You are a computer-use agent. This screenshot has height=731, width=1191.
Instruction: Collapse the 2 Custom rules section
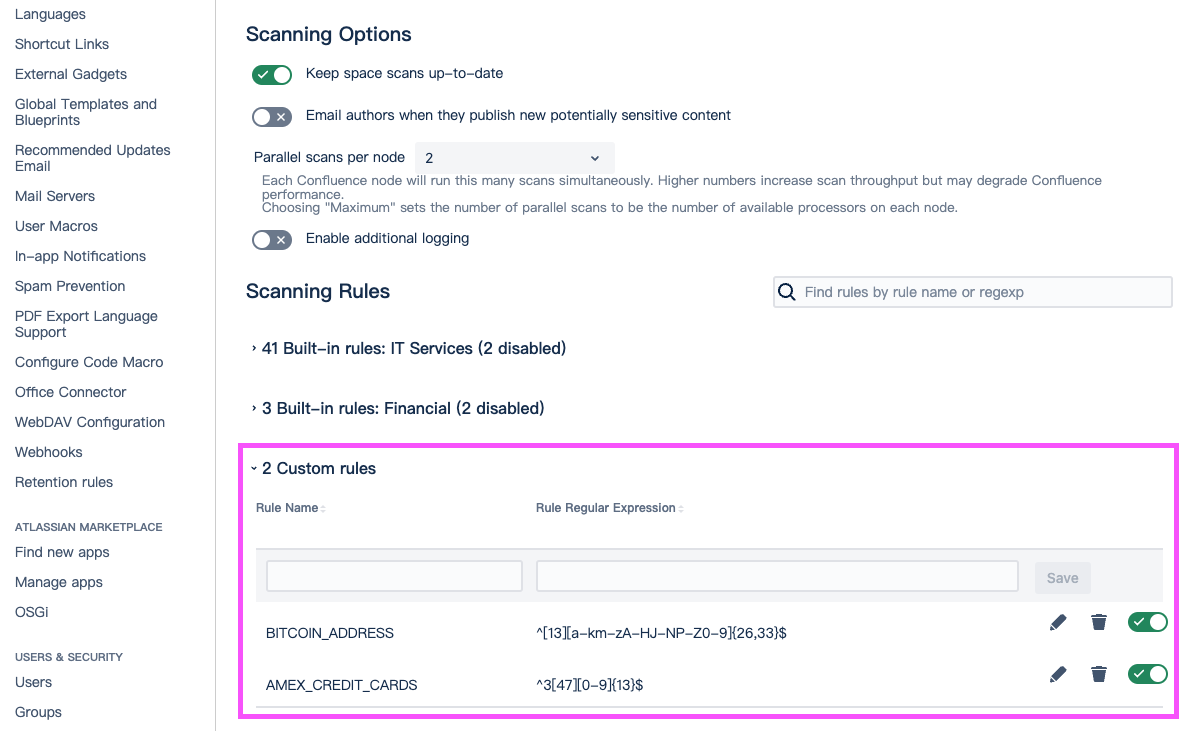coord(318,468)
